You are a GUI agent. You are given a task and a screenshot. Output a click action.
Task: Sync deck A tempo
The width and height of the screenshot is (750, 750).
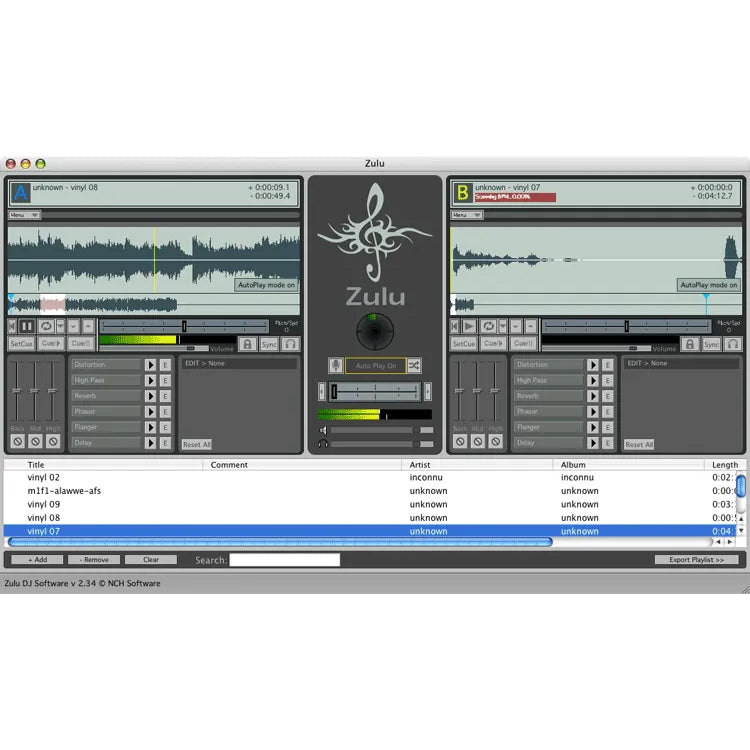pos(269,344)
